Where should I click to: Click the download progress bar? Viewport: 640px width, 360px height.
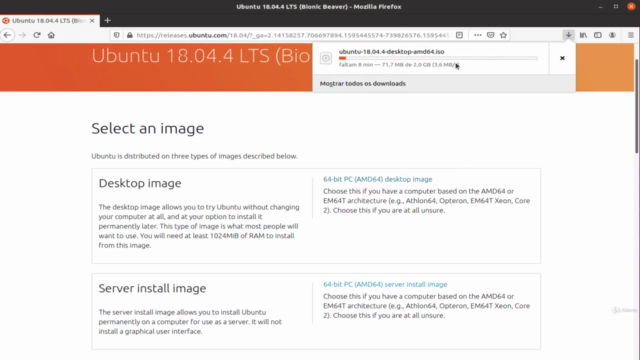(x=438, y=58)
